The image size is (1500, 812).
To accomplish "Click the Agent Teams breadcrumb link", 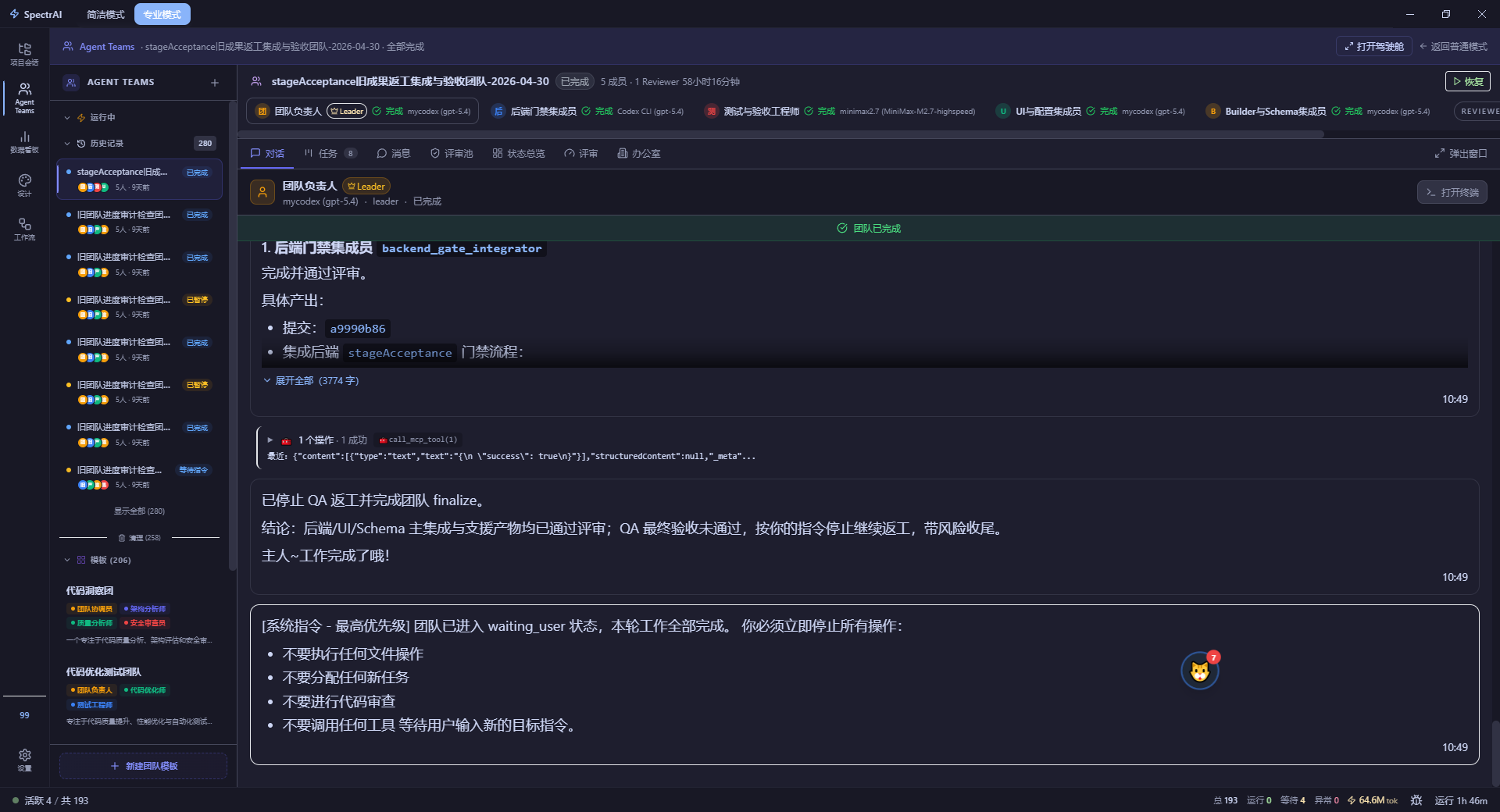I will pos(107,47).
